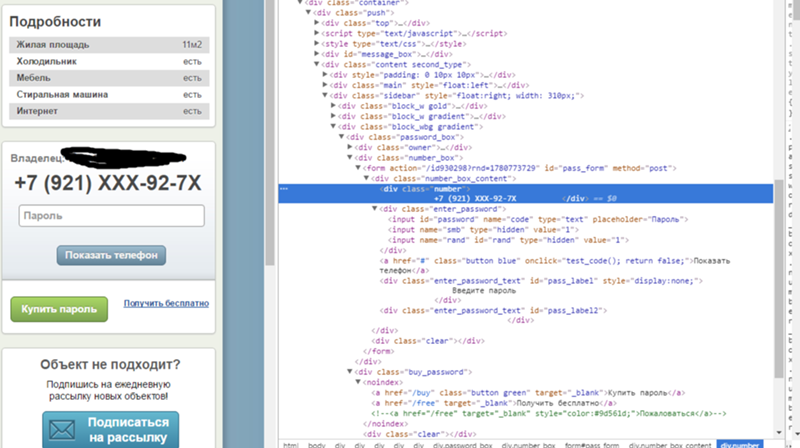Click the masked phone number +7 (921) XXX-92-7X
The width and height of the screenshot is (800, 448).
(x=108, y=183)
